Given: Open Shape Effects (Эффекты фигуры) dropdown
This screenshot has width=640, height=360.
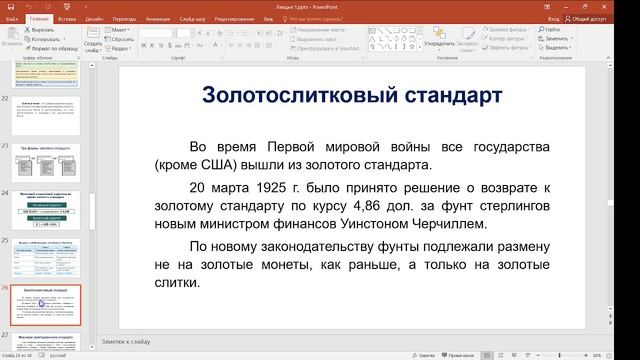Looking at the screenshot, I should click(x=506, y=47).
